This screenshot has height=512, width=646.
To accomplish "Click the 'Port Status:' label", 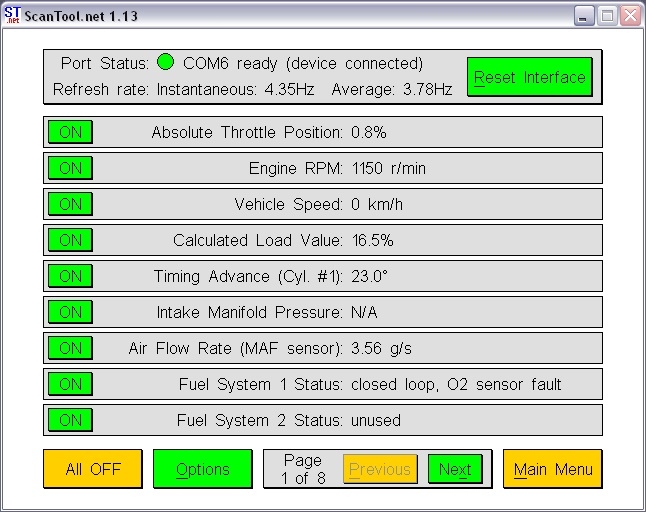I will point(104,63).
